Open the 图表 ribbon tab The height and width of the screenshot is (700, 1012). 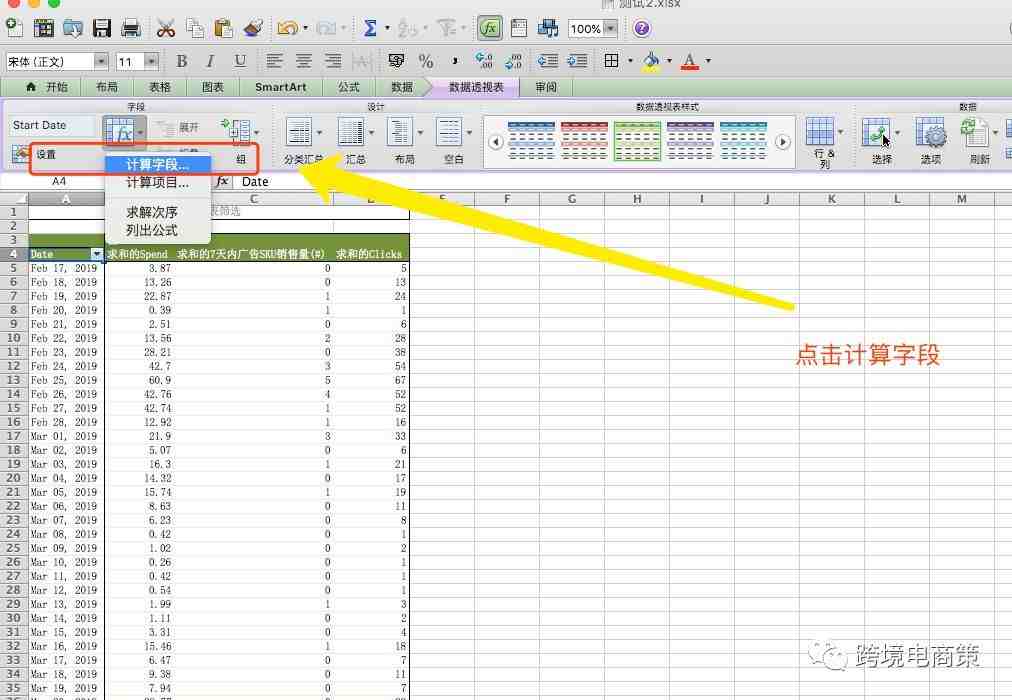[x=212, y=87]
